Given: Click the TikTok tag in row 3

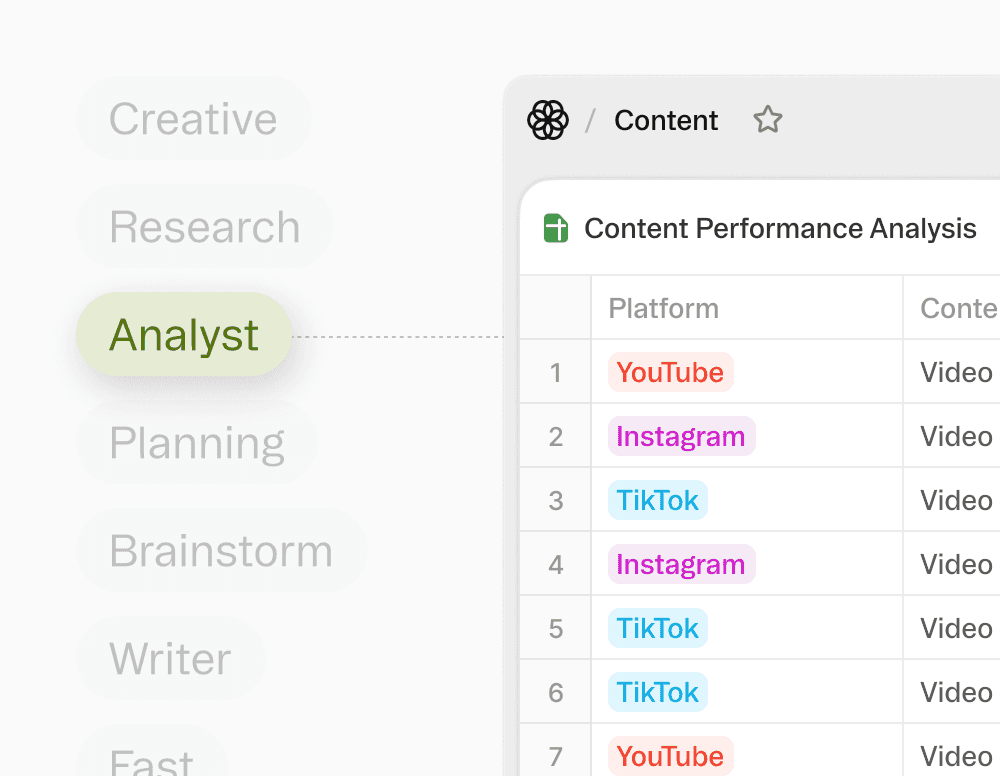Looking at the screenshot, I should point(657,501).
